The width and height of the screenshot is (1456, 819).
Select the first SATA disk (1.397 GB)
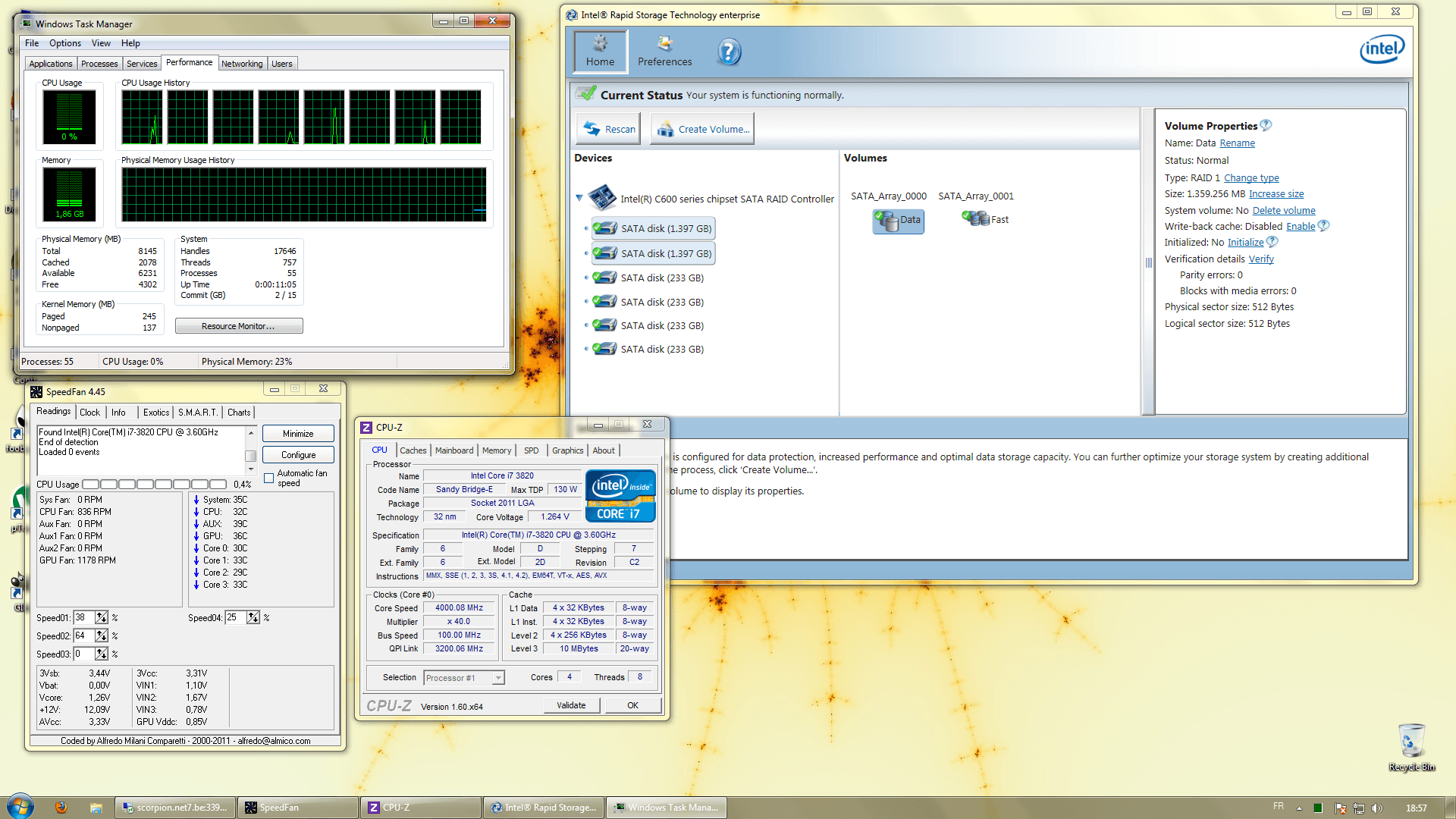653,228
